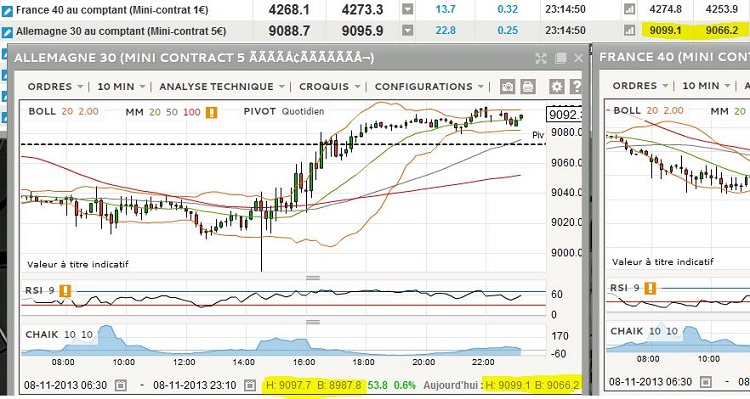Click the Allemagne 30 buy price 9095.9

pyautogui.click(x=362, y=31)
